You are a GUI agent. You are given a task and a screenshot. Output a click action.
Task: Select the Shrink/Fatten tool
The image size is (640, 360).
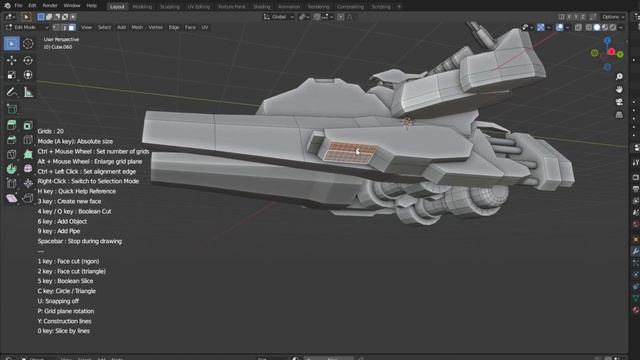click(28, 184)
